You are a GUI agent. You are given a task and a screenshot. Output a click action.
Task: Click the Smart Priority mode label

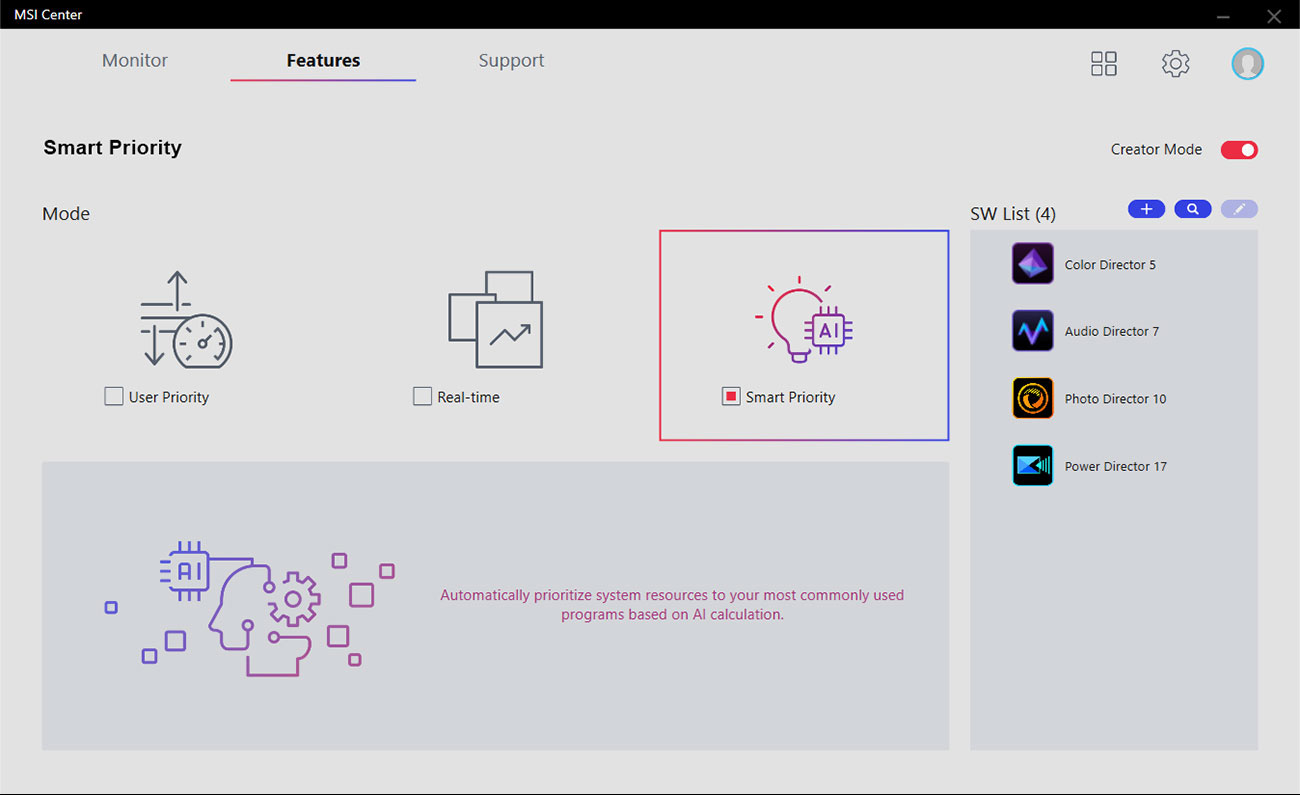pos(790,397)
